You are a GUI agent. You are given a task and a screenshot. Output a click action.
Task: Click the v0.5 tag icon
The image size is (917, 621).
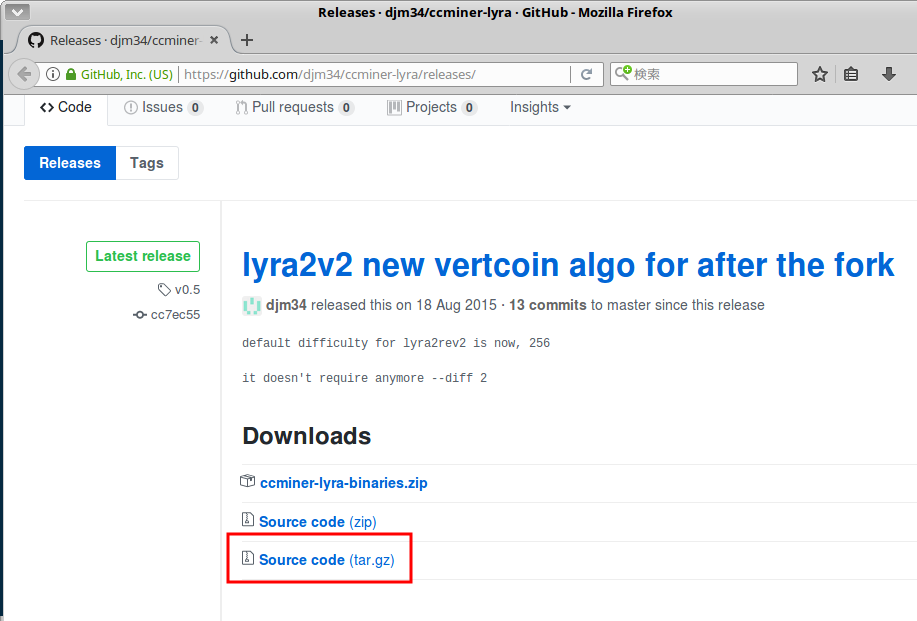(x=164, y=290)
